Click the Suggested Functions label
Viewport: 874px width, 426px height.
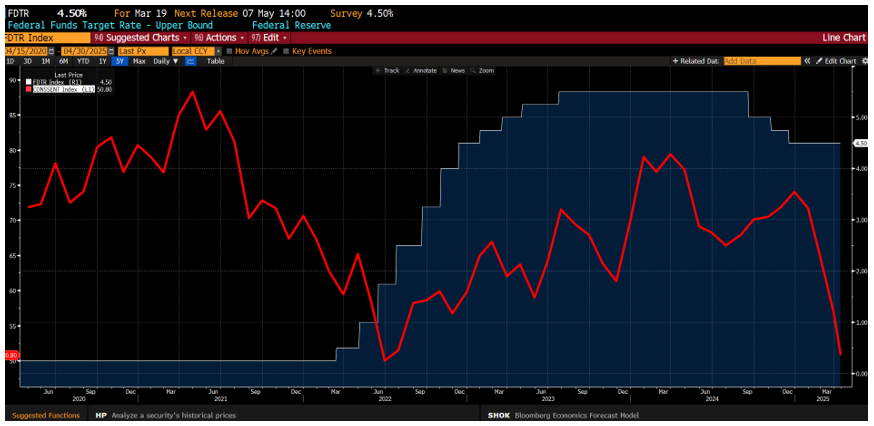click(46, 415)
